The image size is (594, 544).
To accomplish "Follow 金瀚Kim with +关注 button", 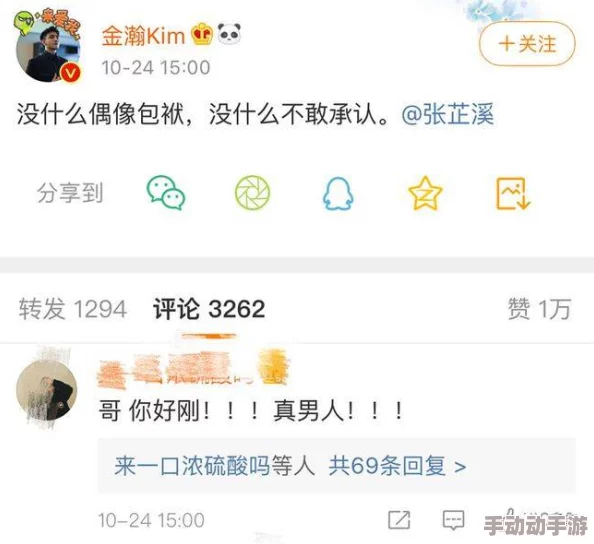I will tap(527, 44).
